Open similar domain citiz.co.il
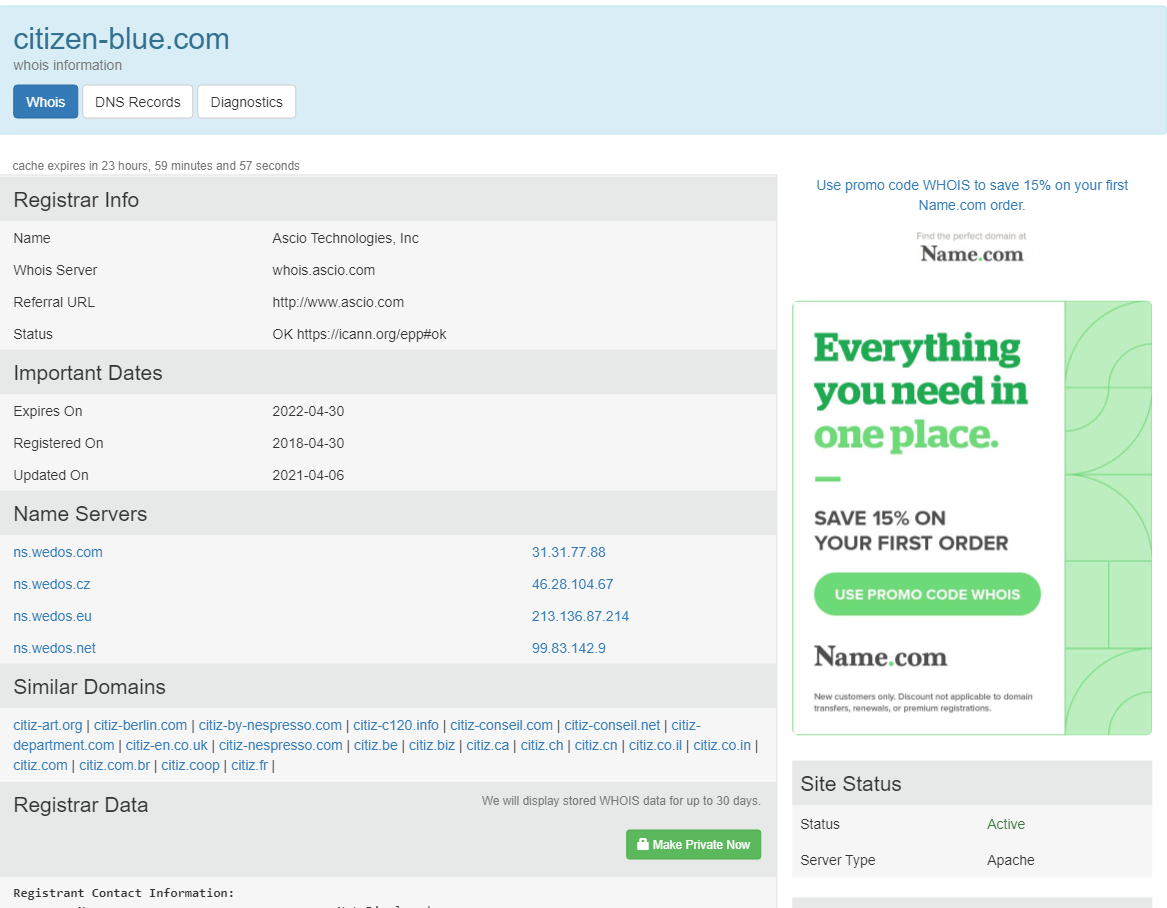1167x908 pixels. [x=655, y=745]
